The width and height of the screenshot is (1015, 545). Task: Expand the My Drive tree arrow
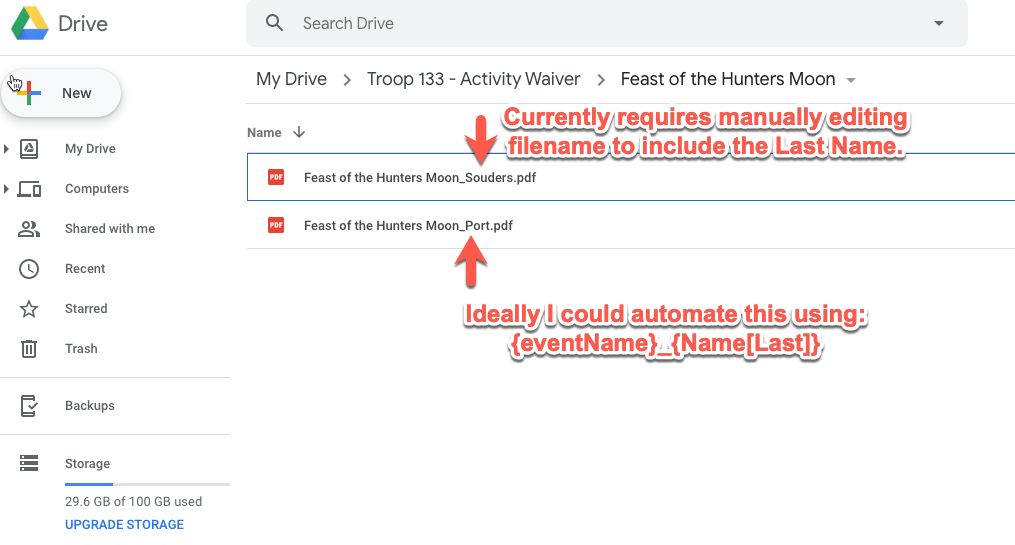coord(7,149)
